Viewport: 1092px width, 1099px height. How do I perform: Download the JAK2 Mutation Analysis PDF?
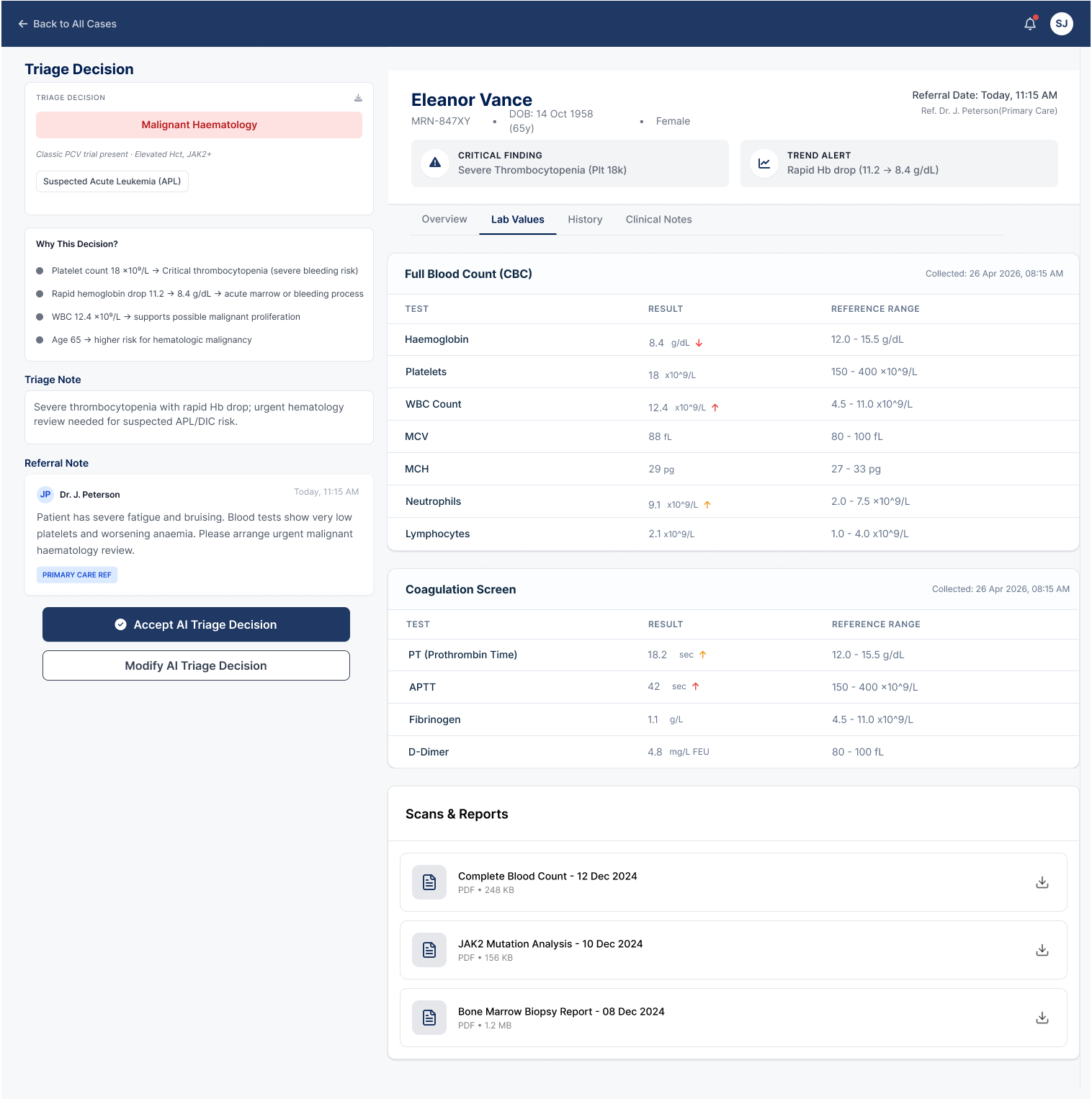[x=1042, y=950]
